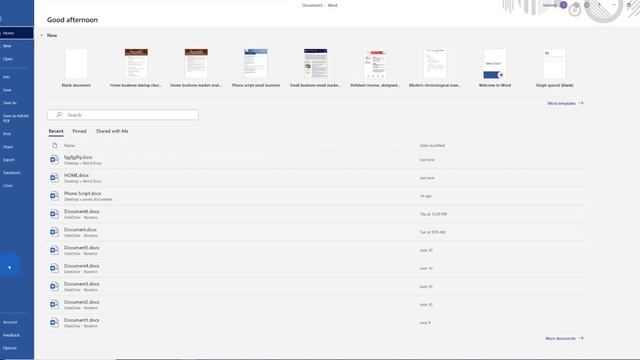The image size is (640, 360).
Task: Click the file type column header icon
Action: click(55, 145)
